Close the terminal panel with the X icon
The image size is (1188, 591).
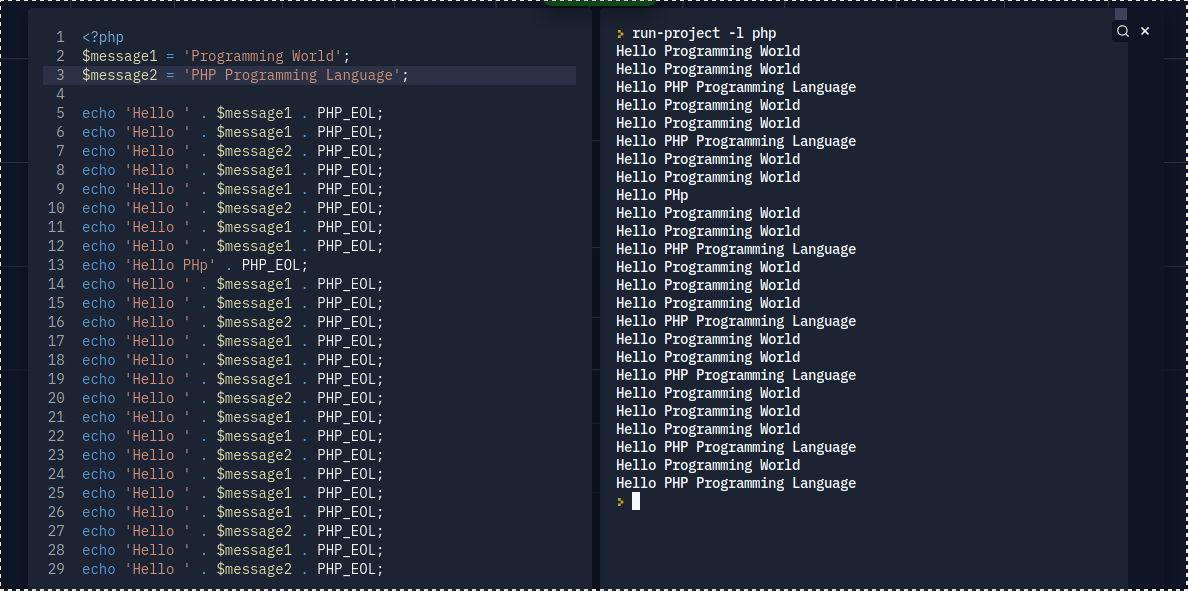click(x=1145, y=31)
